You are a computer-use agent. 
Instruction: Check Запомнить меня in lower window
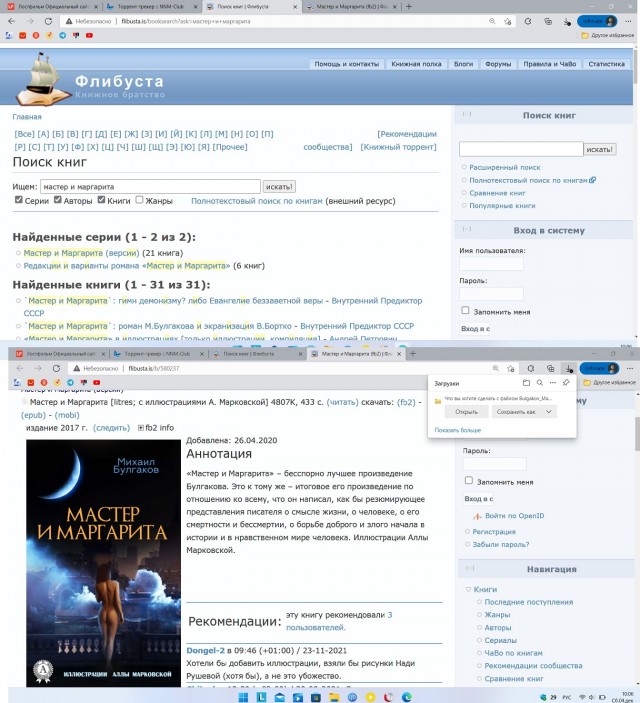pos(469,480)
